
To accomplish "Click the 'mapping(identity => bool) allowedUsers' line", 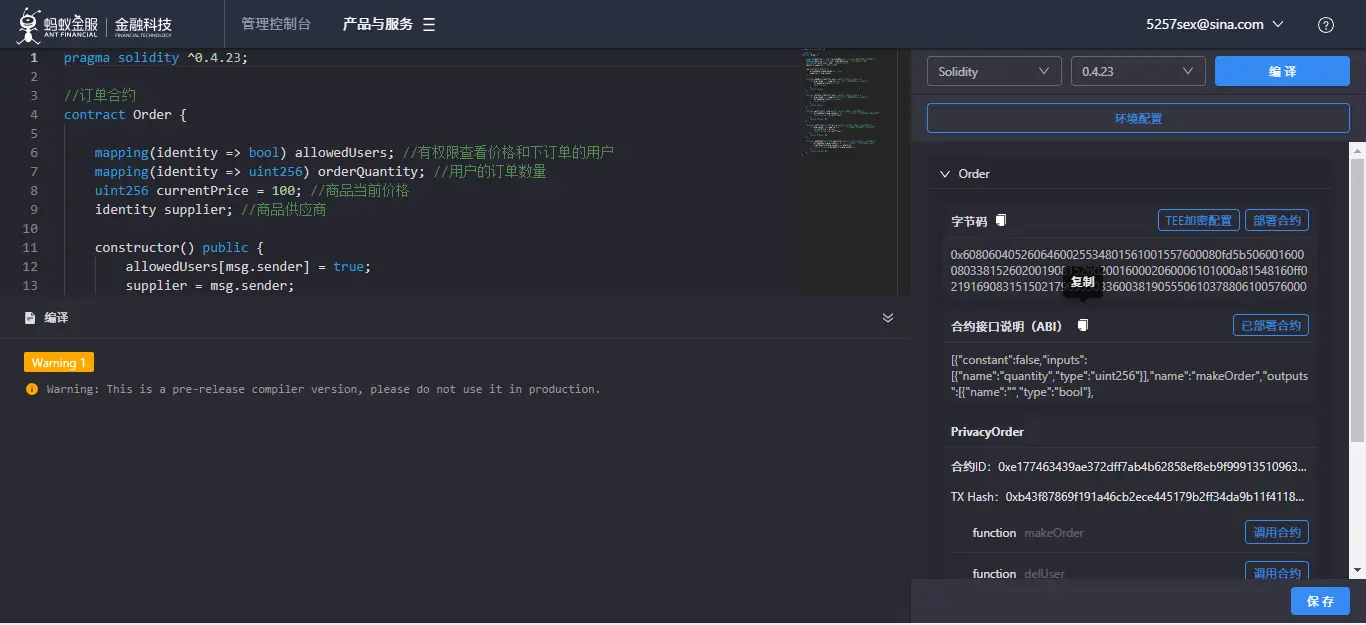I will [354, 152].
